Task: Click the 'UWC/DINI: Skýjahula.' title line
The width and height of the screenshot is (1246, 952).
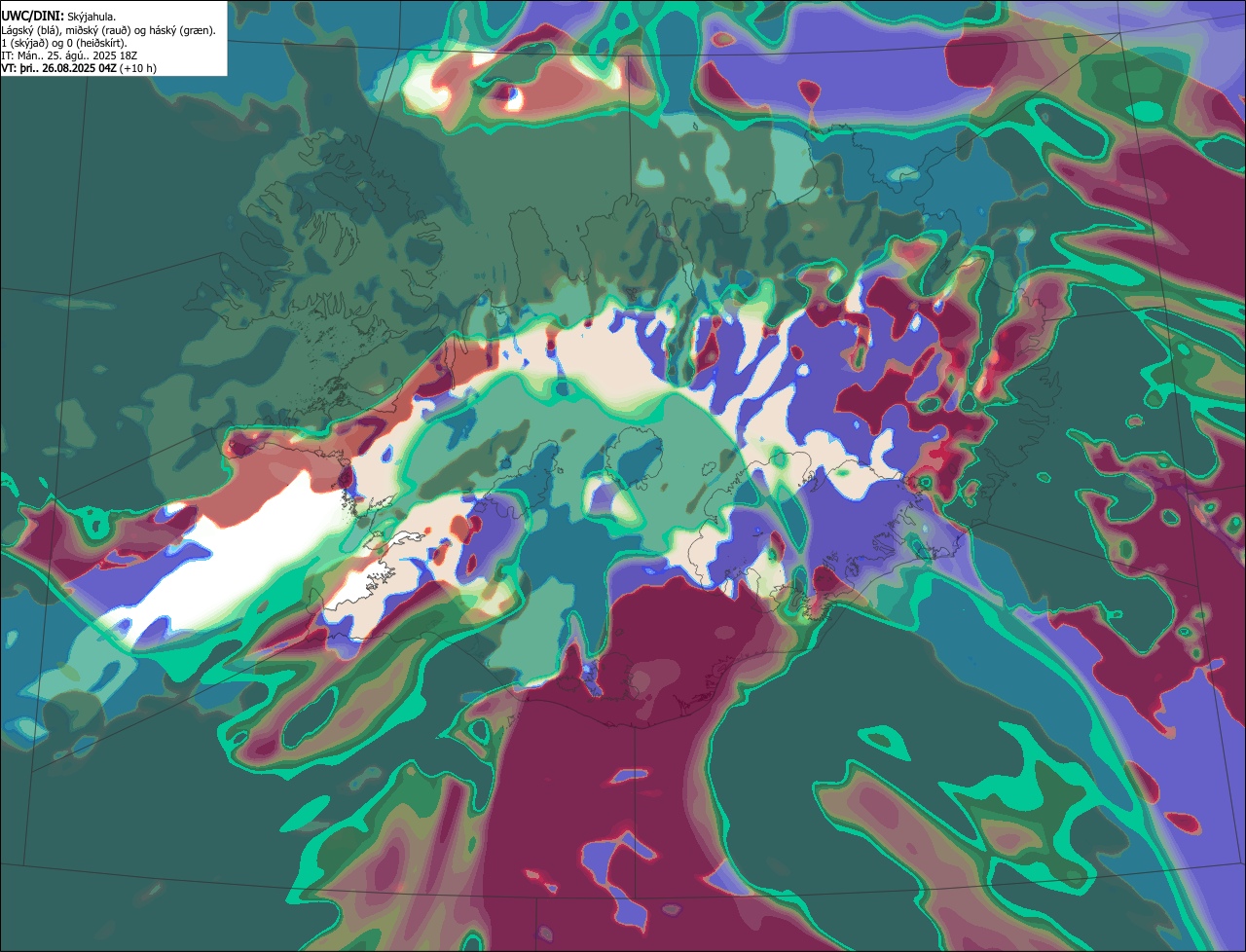Action: 58,17
